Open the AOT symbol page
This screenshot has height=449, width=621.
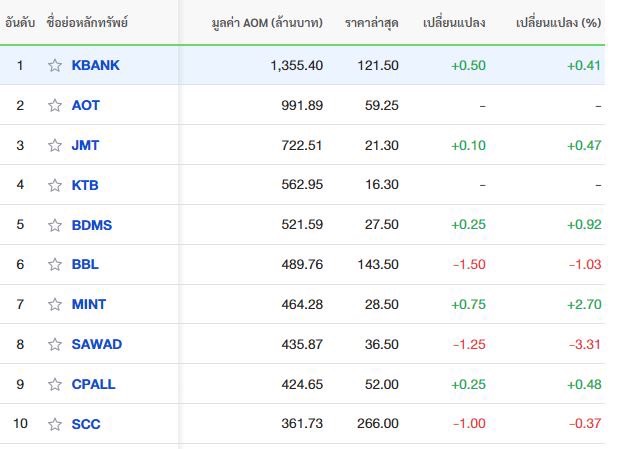[86, 105]
